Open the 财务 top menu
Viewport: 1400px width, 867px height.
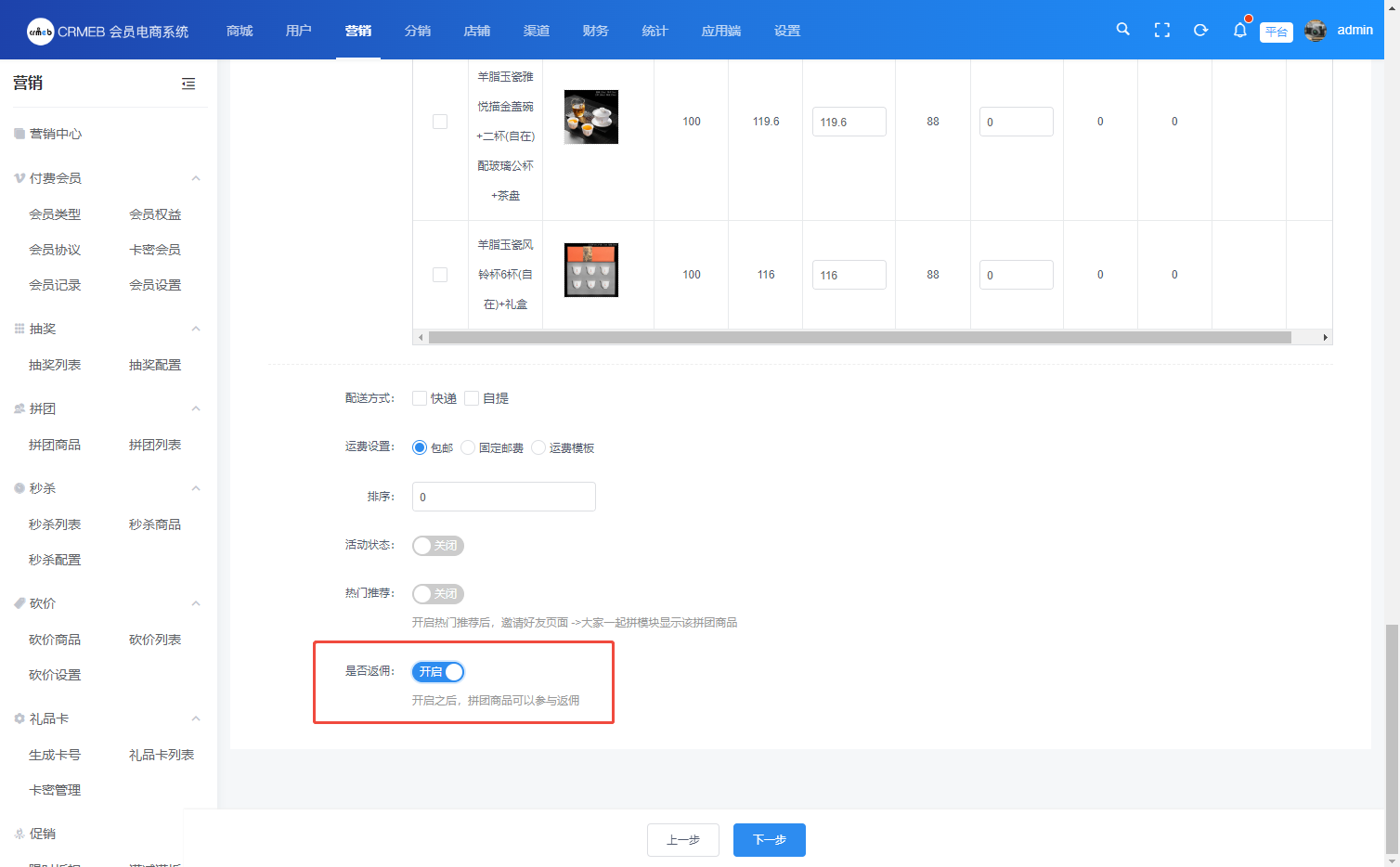[596, 31]
